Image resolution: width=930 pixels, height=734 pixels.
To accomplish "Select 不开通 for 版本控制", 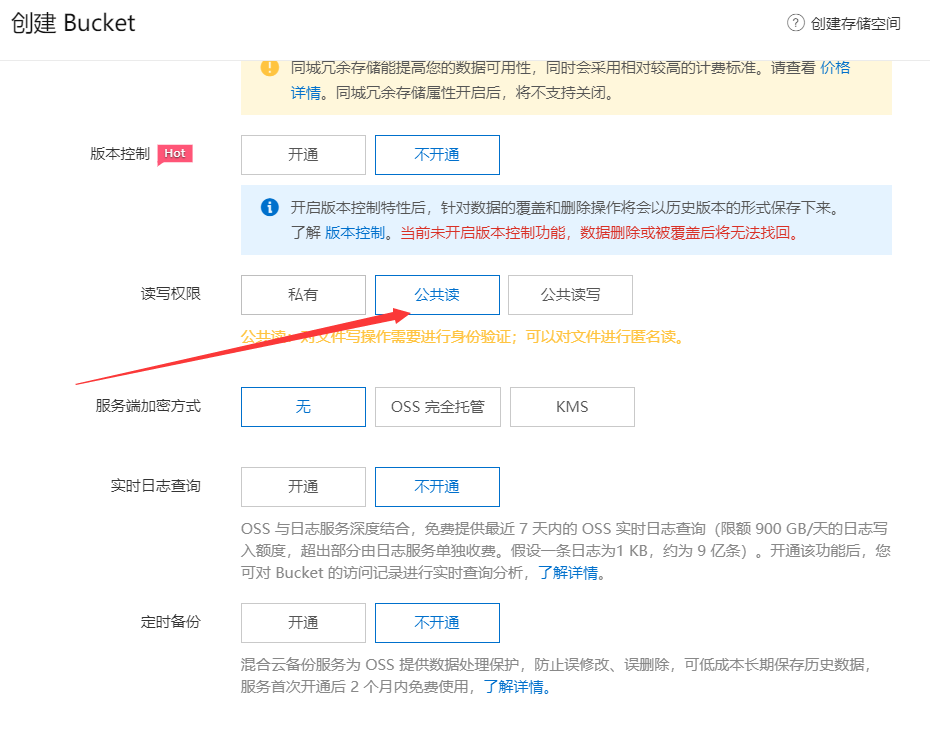I will (437, 155).
